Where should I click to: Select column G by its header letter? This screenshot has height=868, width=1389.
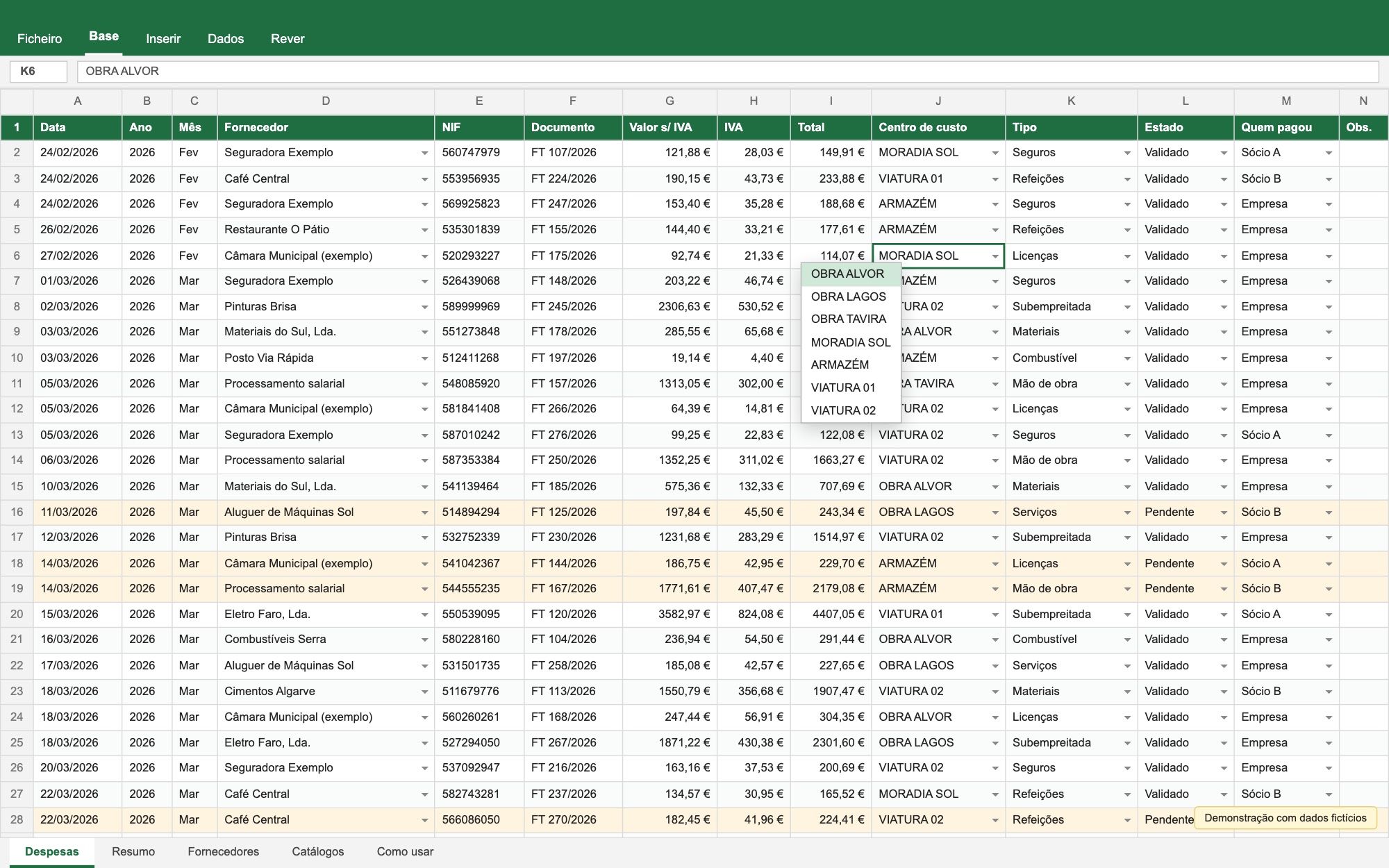[669, 101]
